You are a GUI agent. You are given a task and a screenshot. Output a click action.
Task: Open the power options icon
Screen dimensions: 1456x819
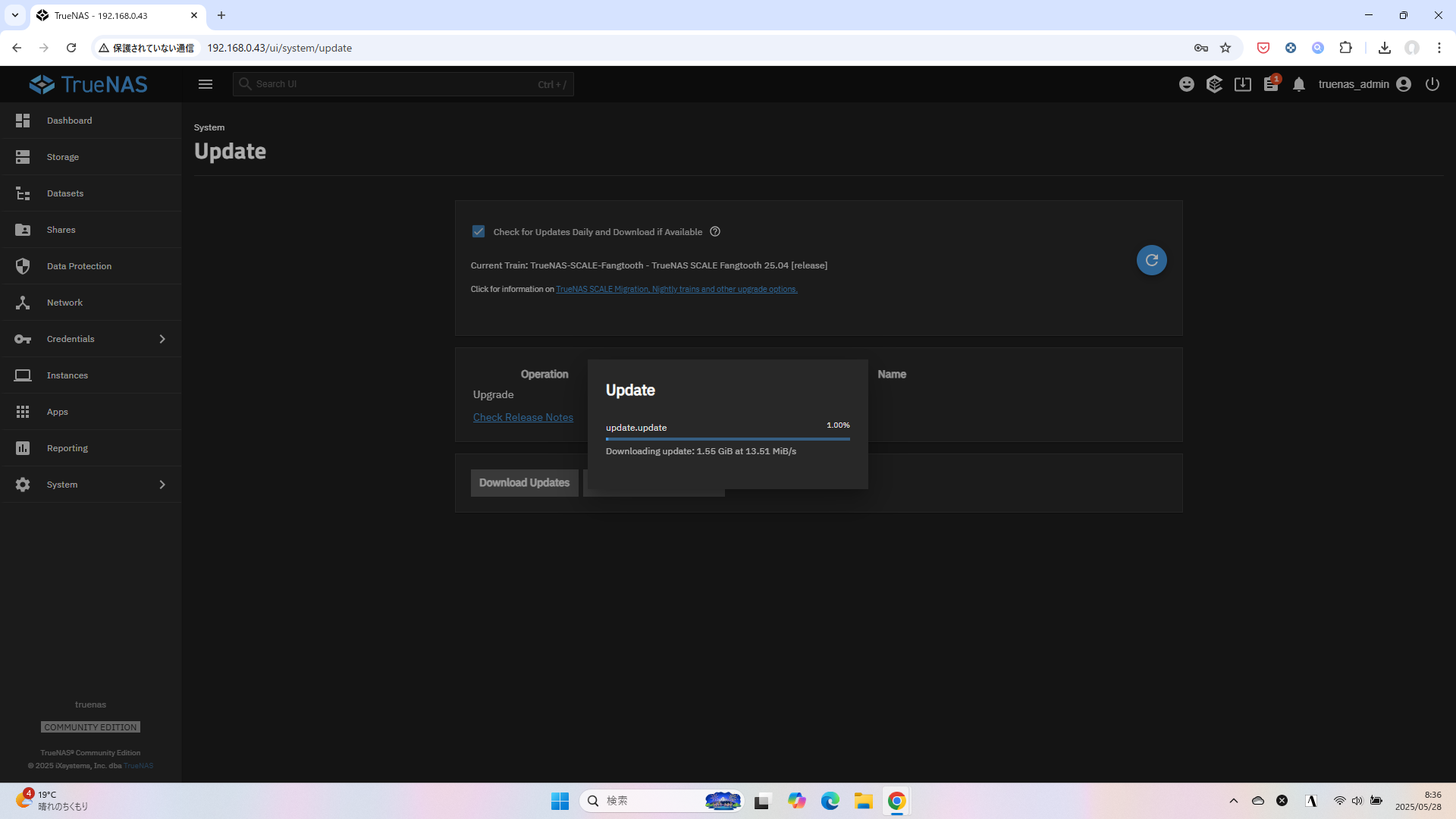1432,84
